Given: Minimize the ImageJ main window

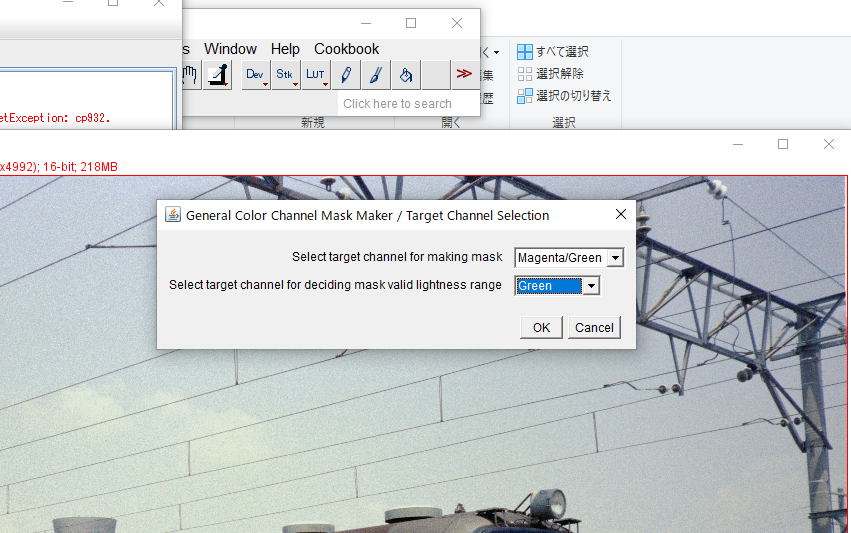Looking at the screenshot, I should click(x=366, y=23).
